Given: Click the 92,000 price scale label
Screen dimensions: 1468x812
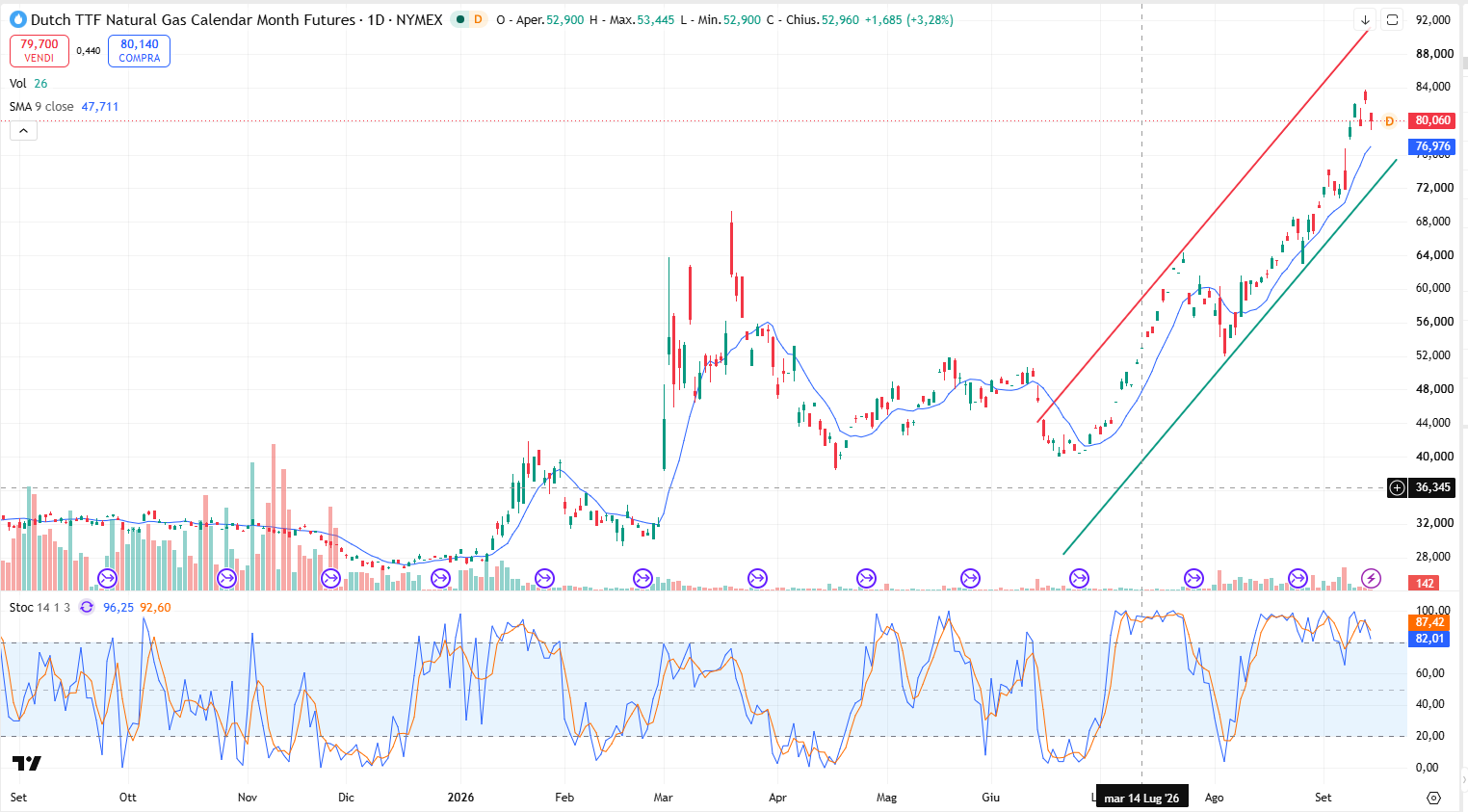Looking at the screenshot, I should pos(1434,20).
